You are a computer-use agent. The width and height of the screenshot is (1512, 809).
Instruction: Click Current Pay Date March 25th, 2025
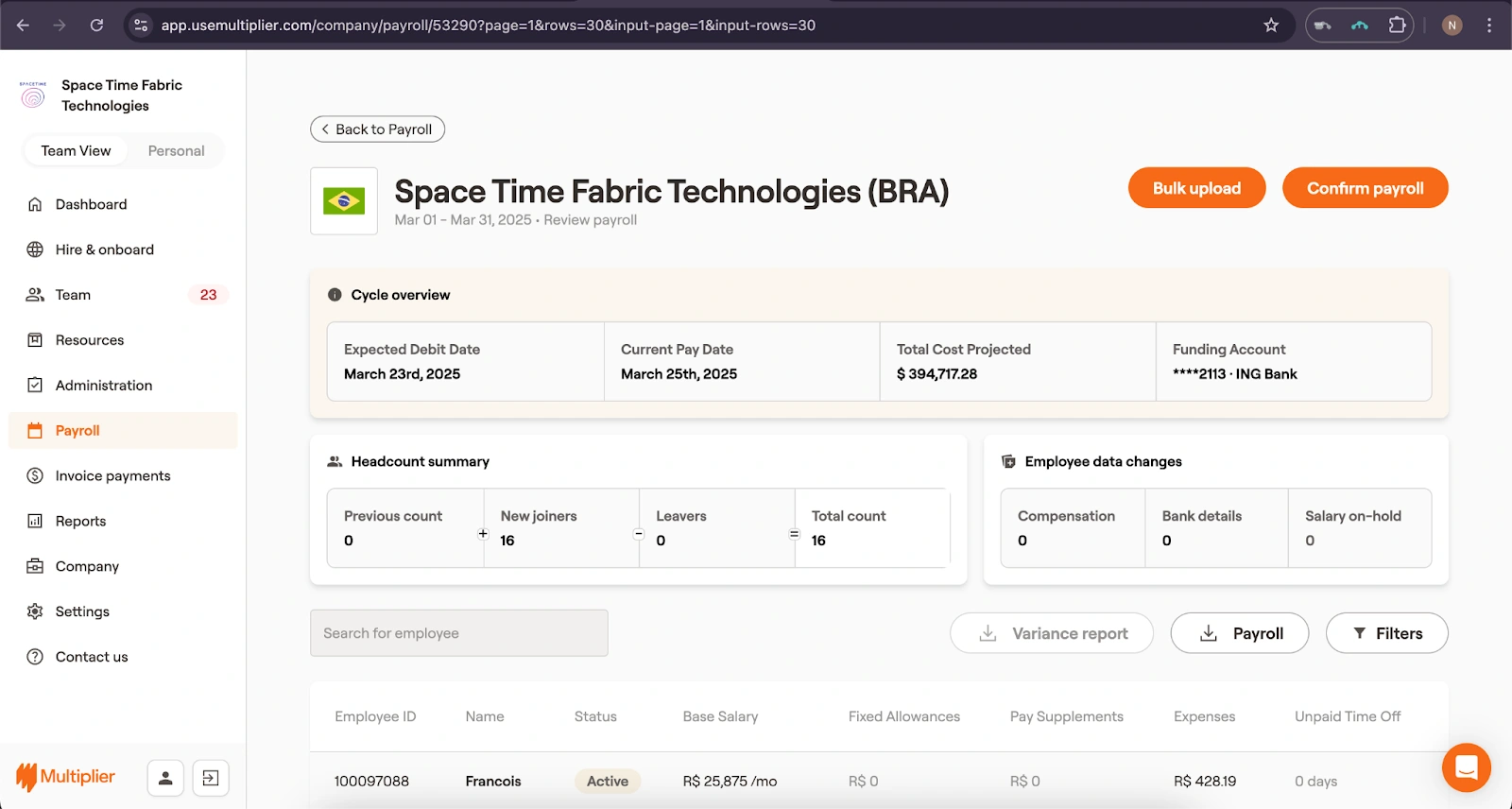point(742,362)
